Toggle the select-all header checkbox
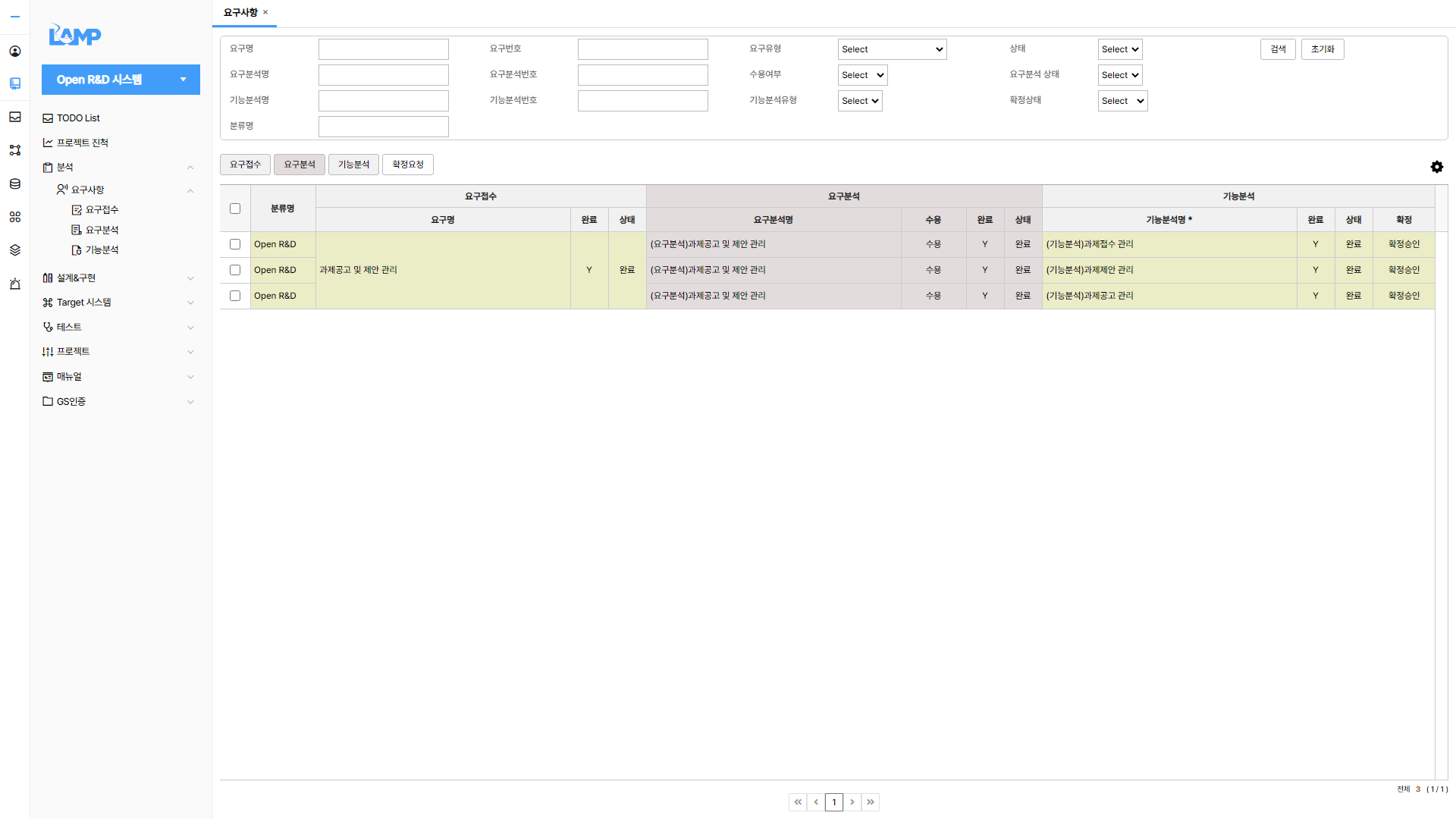This screenshot has height=819, width=1456. click(x=235, y=209)
